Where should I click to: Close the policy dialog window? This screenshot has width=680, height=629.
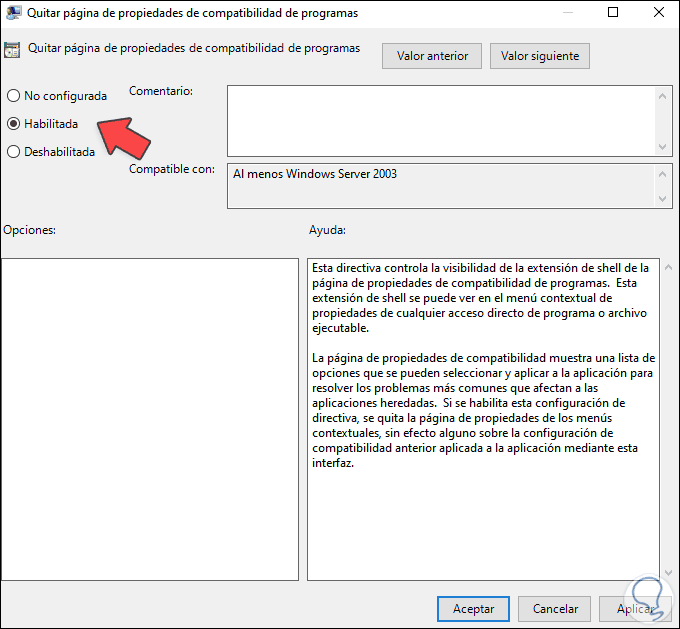click(659, 12)
